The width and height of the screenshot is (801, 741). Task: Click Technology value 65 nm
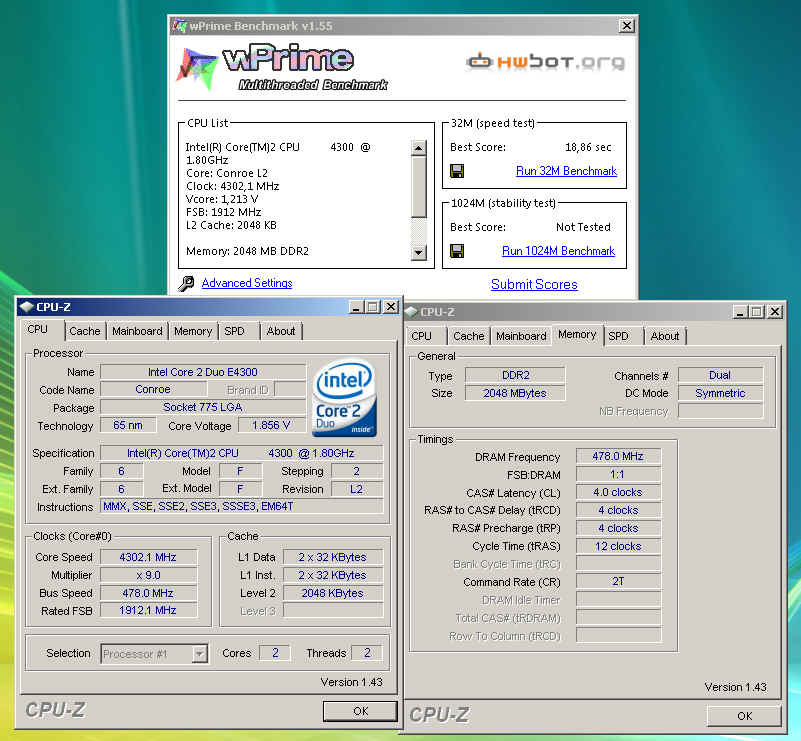128,425
